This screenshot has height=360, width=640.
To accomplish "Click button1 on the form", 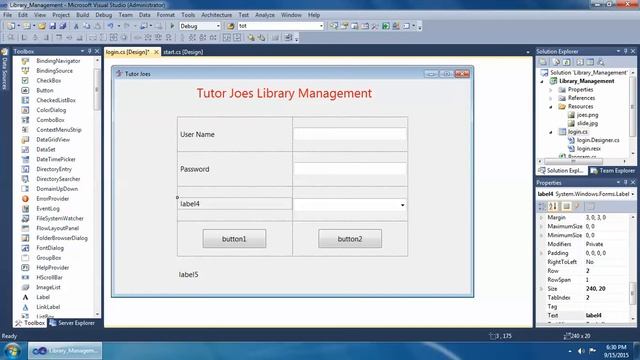I will (234, 239).
